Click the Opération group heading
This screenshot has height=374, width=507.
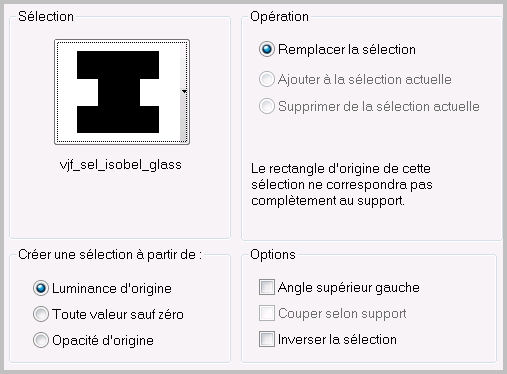tap(279, 17)
